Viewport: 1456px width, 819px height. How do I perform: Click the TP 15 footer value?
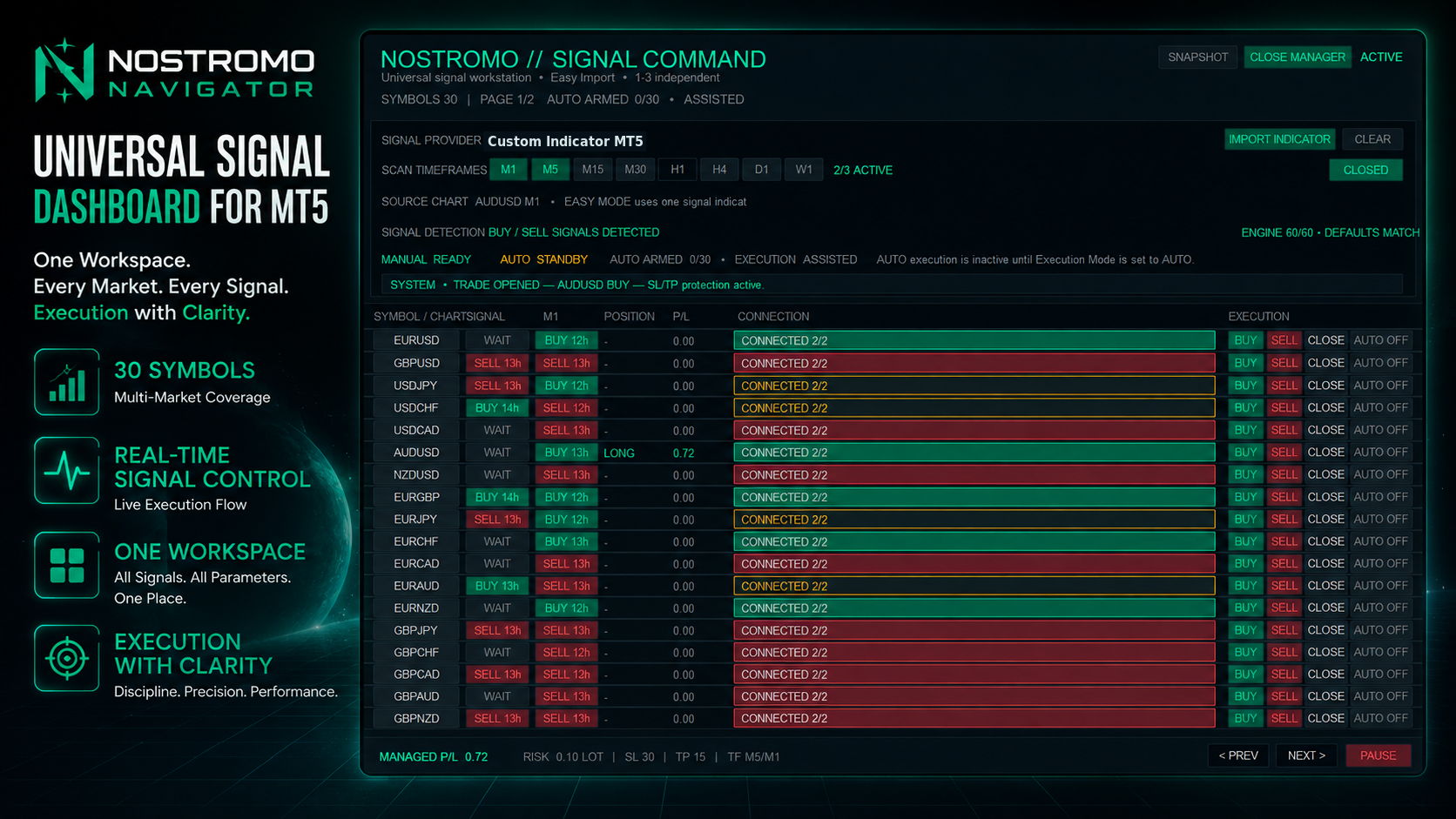point(691,757)
